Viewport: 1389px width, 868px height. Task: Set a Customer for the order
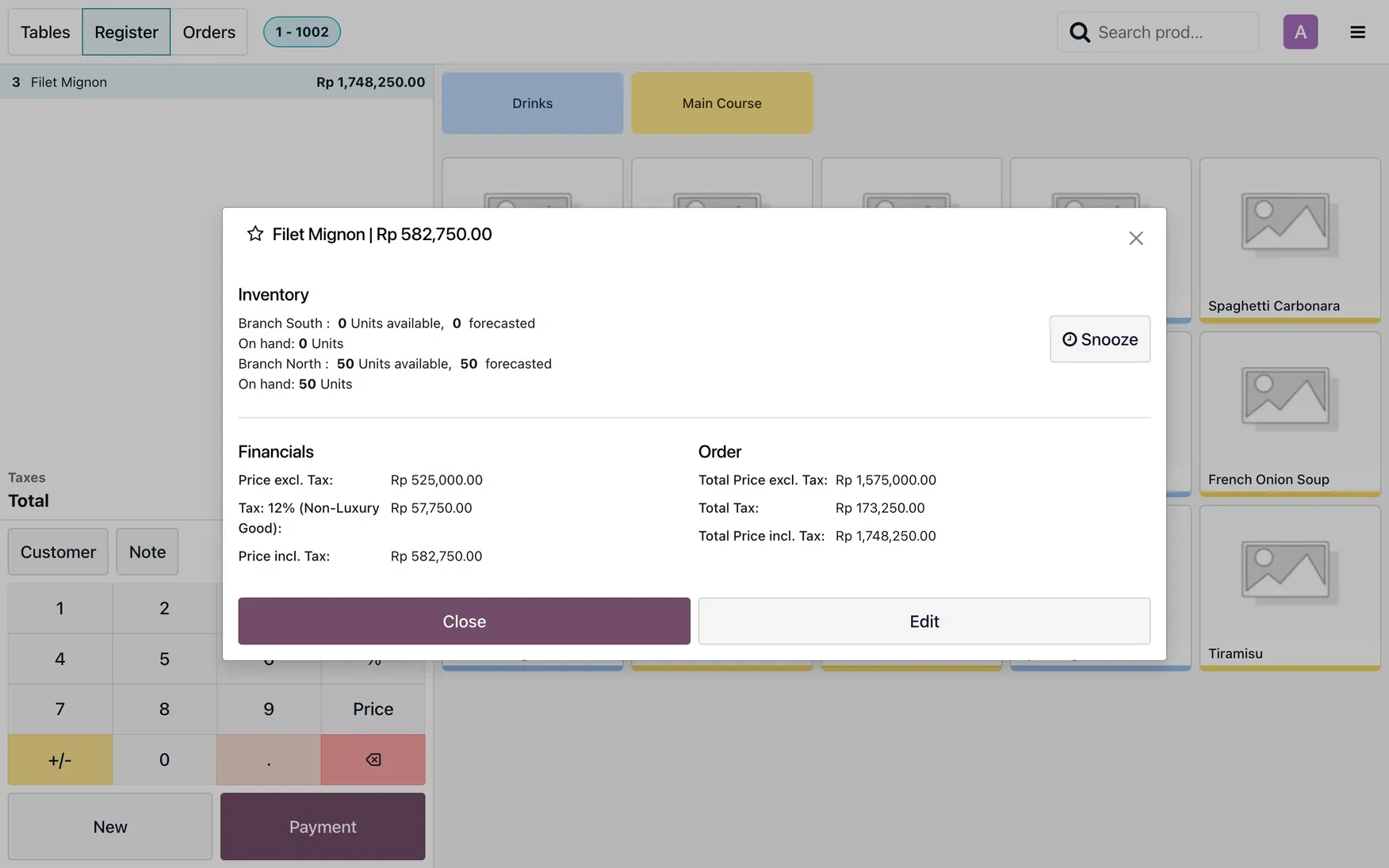point(58,552)
